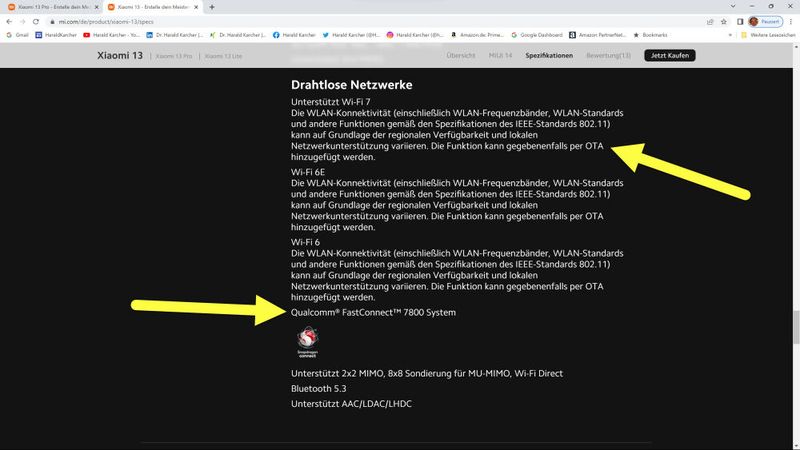Close the active Xiaomi 13 tab
The image size is (800, 450).
point(196,7)
